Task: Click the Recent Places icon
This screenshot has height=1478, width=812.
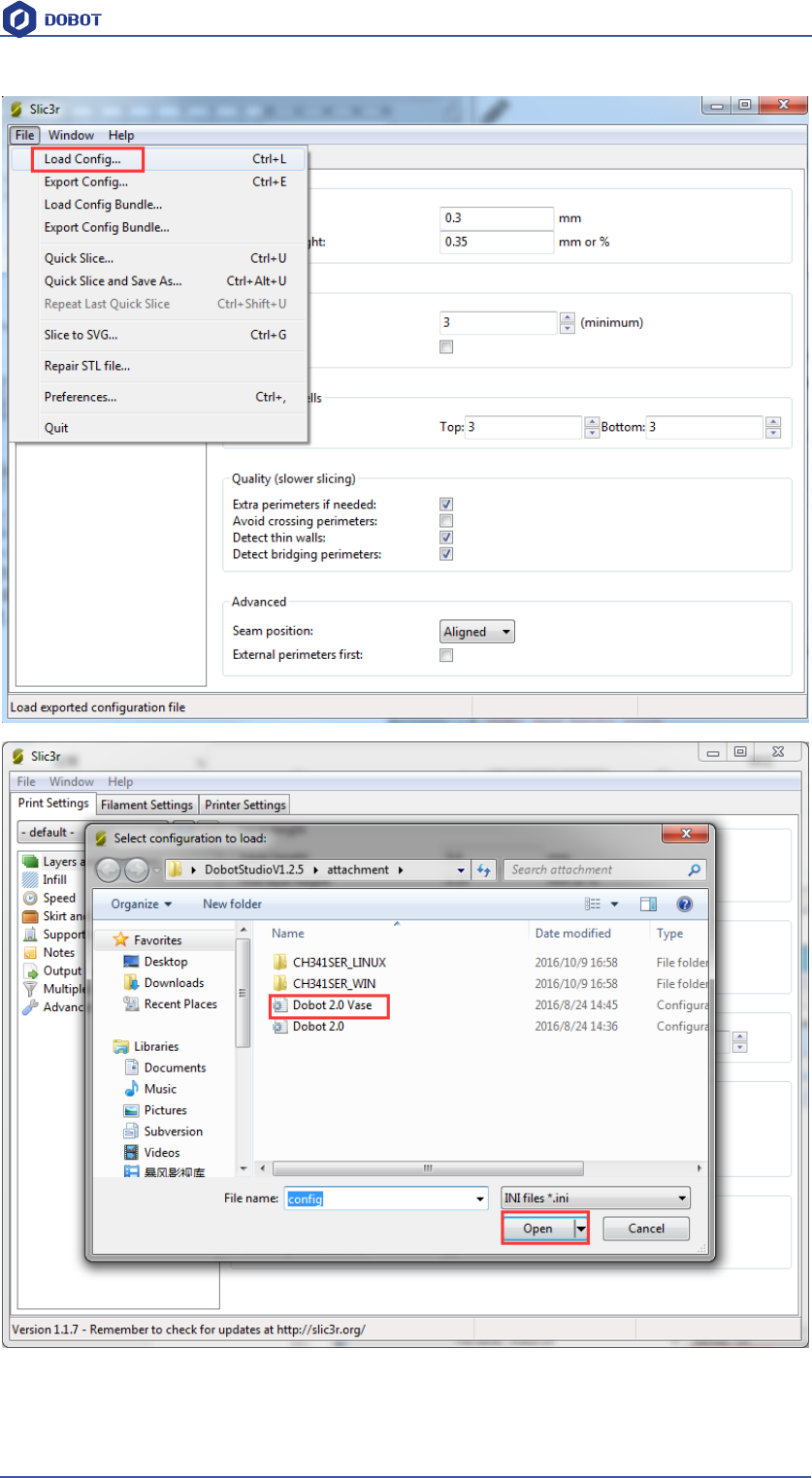Action: [x=132, y=1003]
